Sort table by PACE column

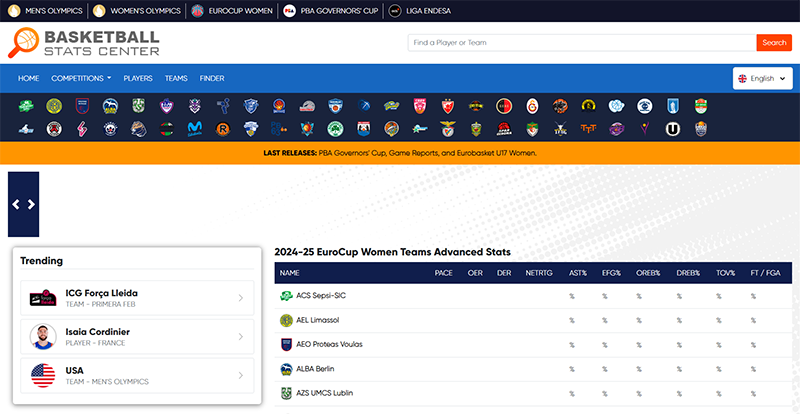point(443,273)
